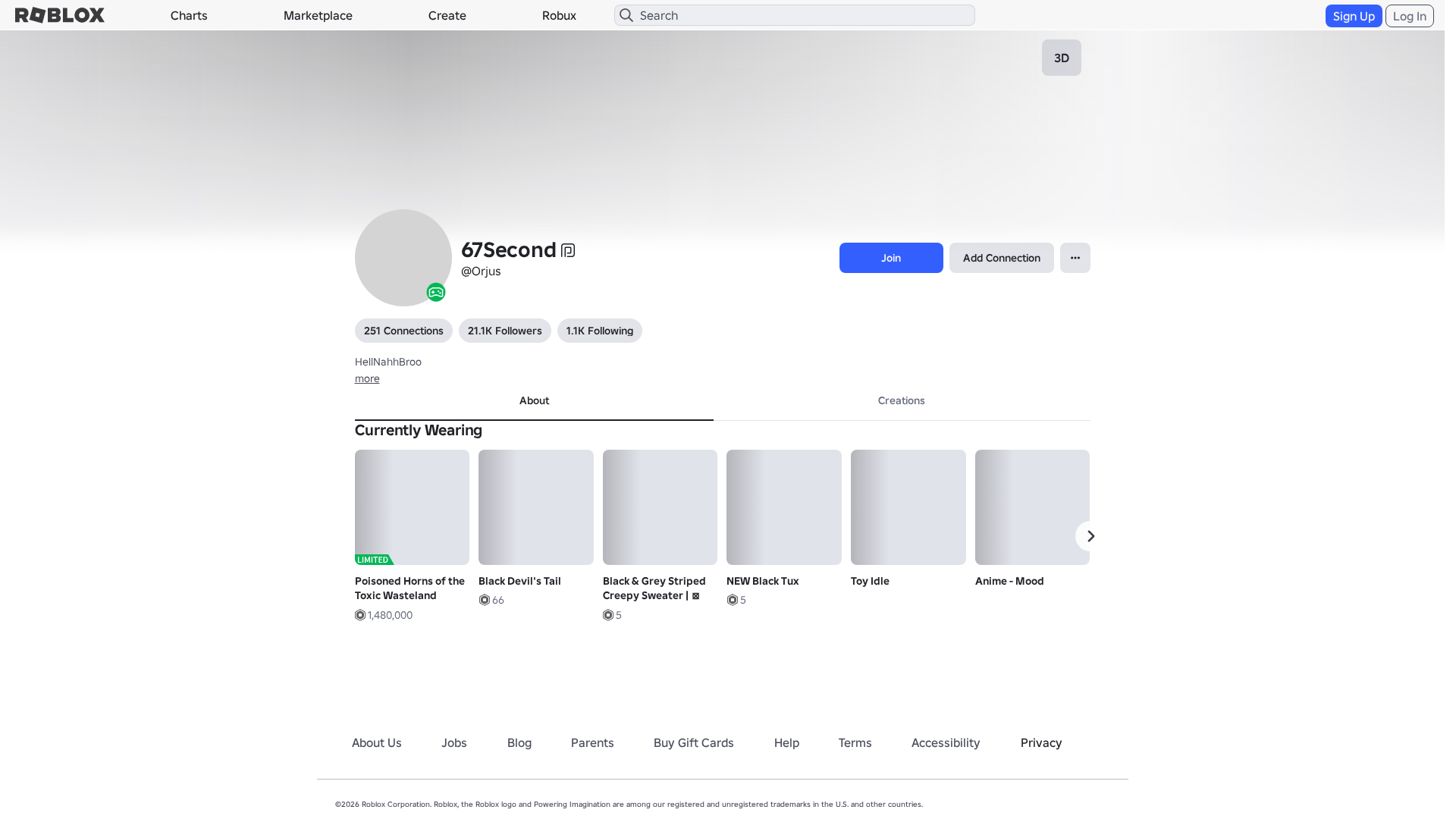Expand the bio with more link
This screenshot has width=1456, height=819.
(367, 378)
